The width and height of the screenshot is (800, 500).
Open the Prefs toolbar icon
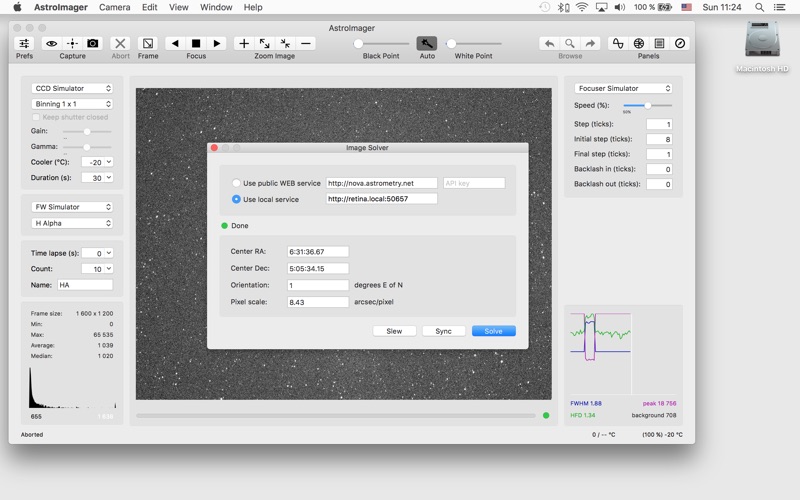coord(24,43)
